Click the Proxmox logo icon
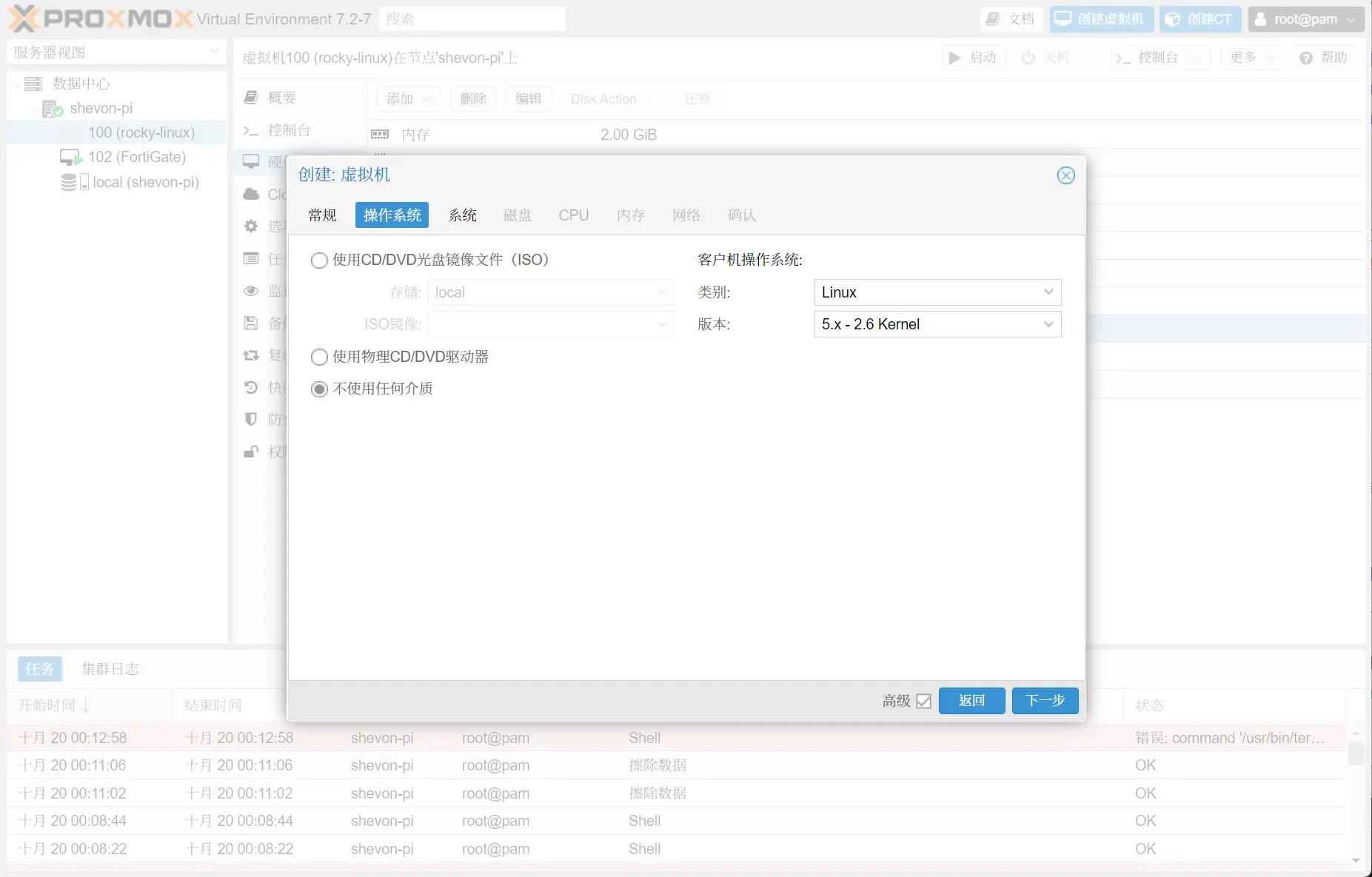The width and height of the screenshot is (1372, 877). click(24, 19)
